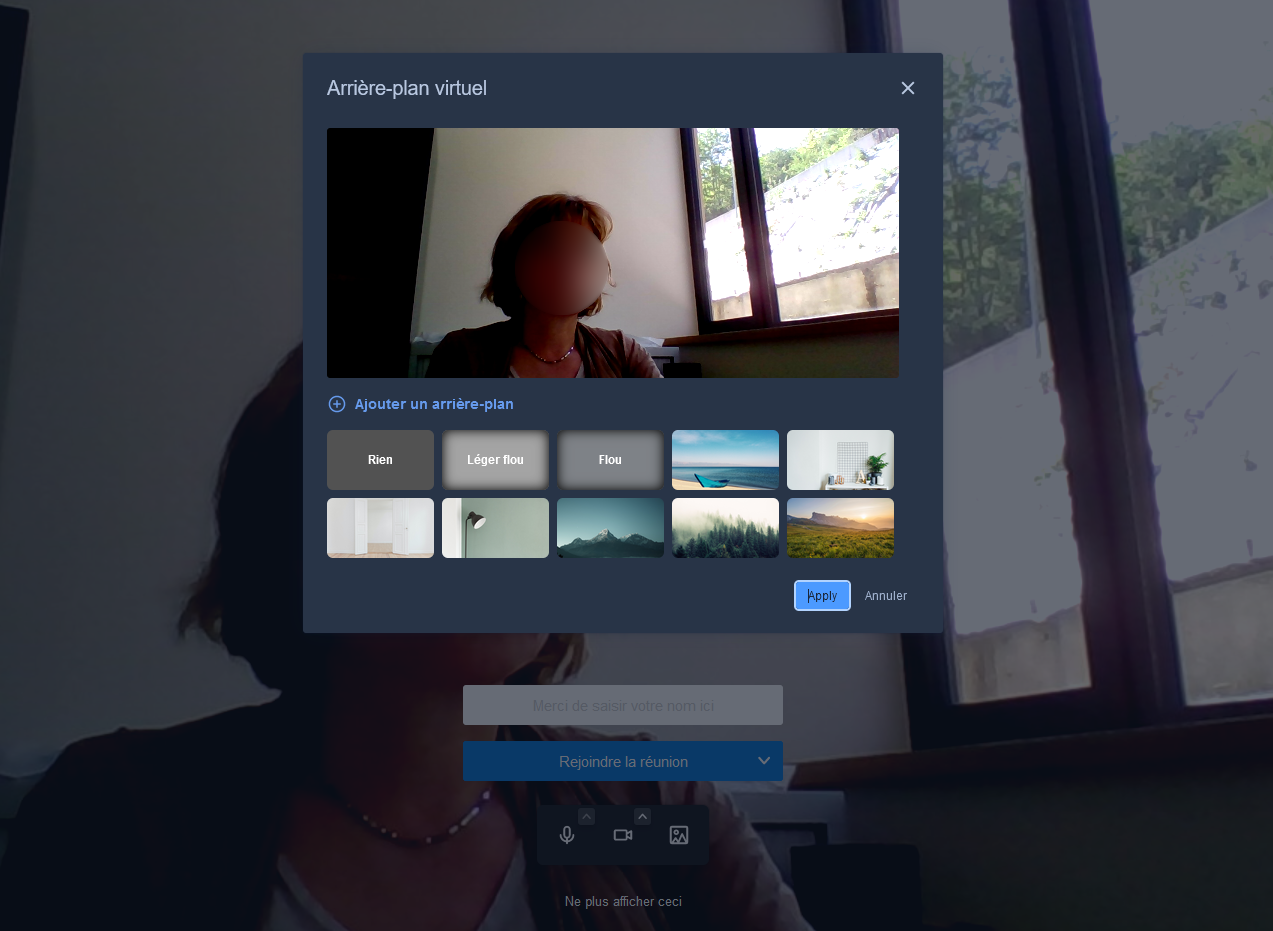Click the Annuler button
1273x931 pixels.
[x=886, y=596]
